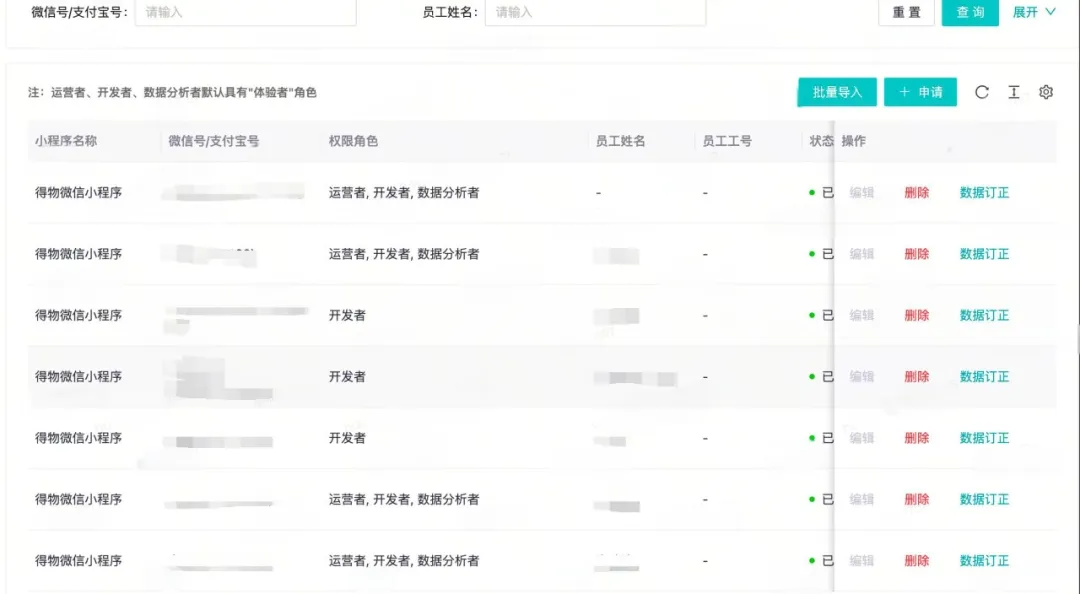Screen dimensions: 1080x594
Task: Focus the 微信号/支付宝号 input field
Action: (245, 12)
